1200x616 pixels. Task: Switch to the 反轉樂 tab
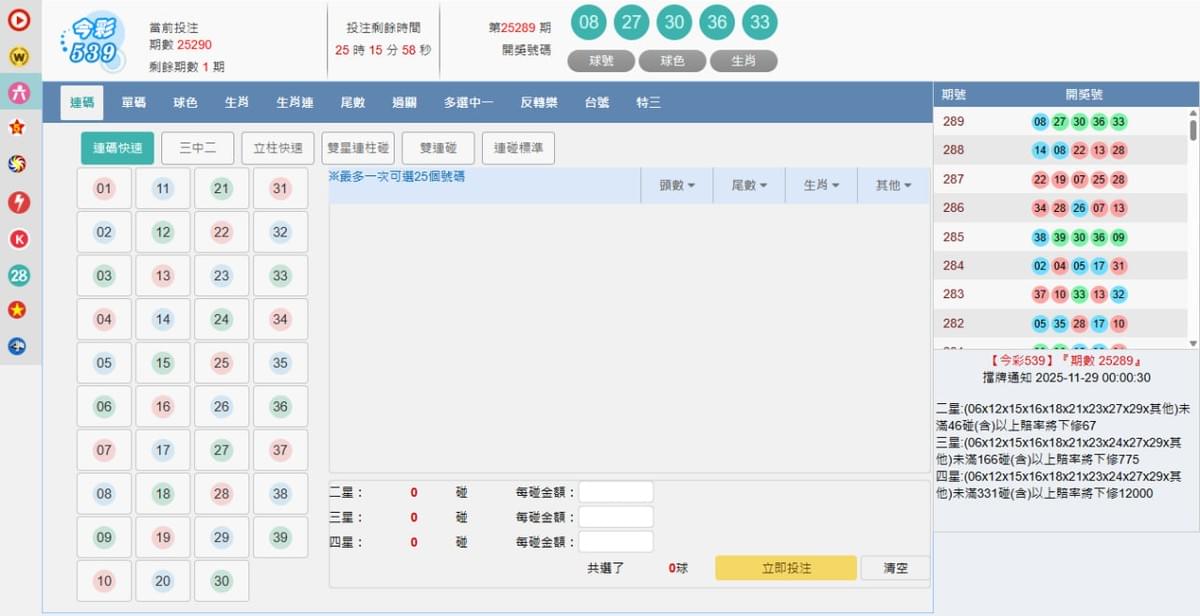click(x=539, y=102)
